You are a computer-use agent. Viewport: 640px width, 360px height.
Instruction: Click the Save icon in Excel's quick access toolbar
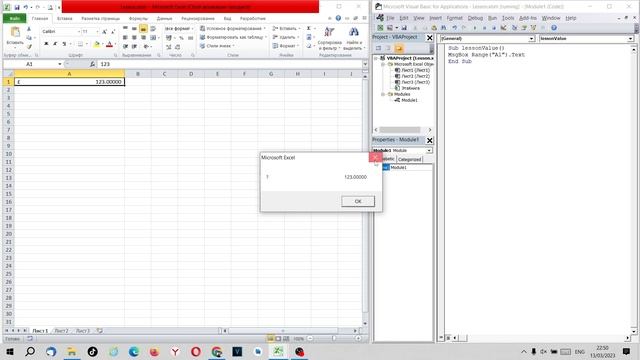(x=17, y=7)
